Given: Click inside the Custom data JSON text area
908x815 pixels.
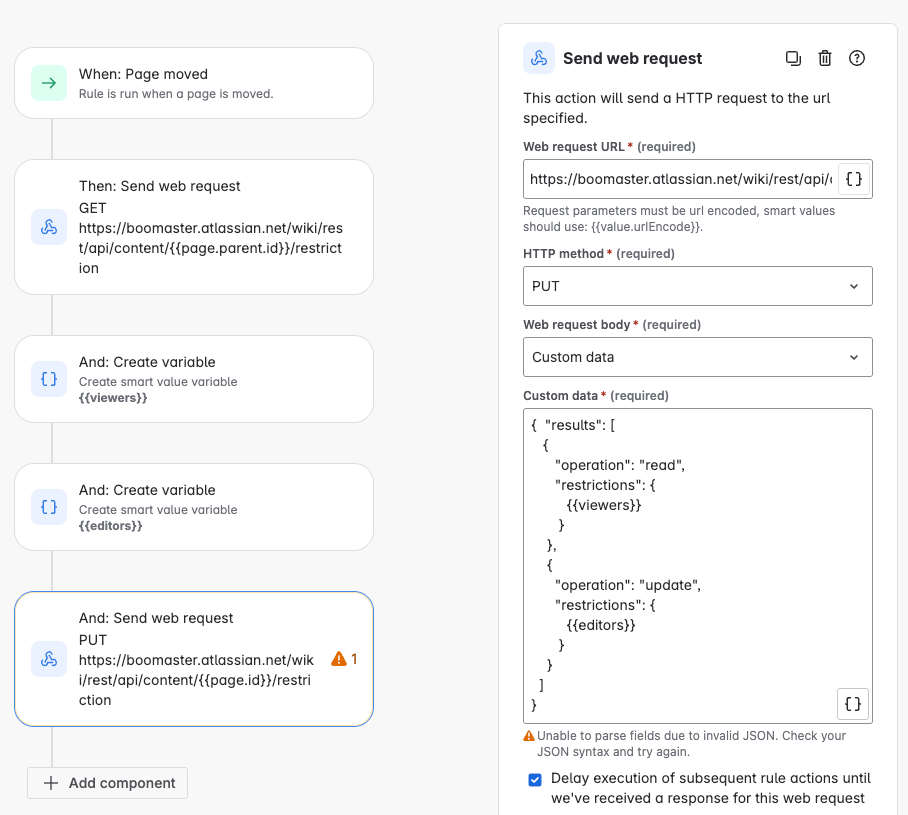Looking at the screenshot, I should tap(698, 566).
